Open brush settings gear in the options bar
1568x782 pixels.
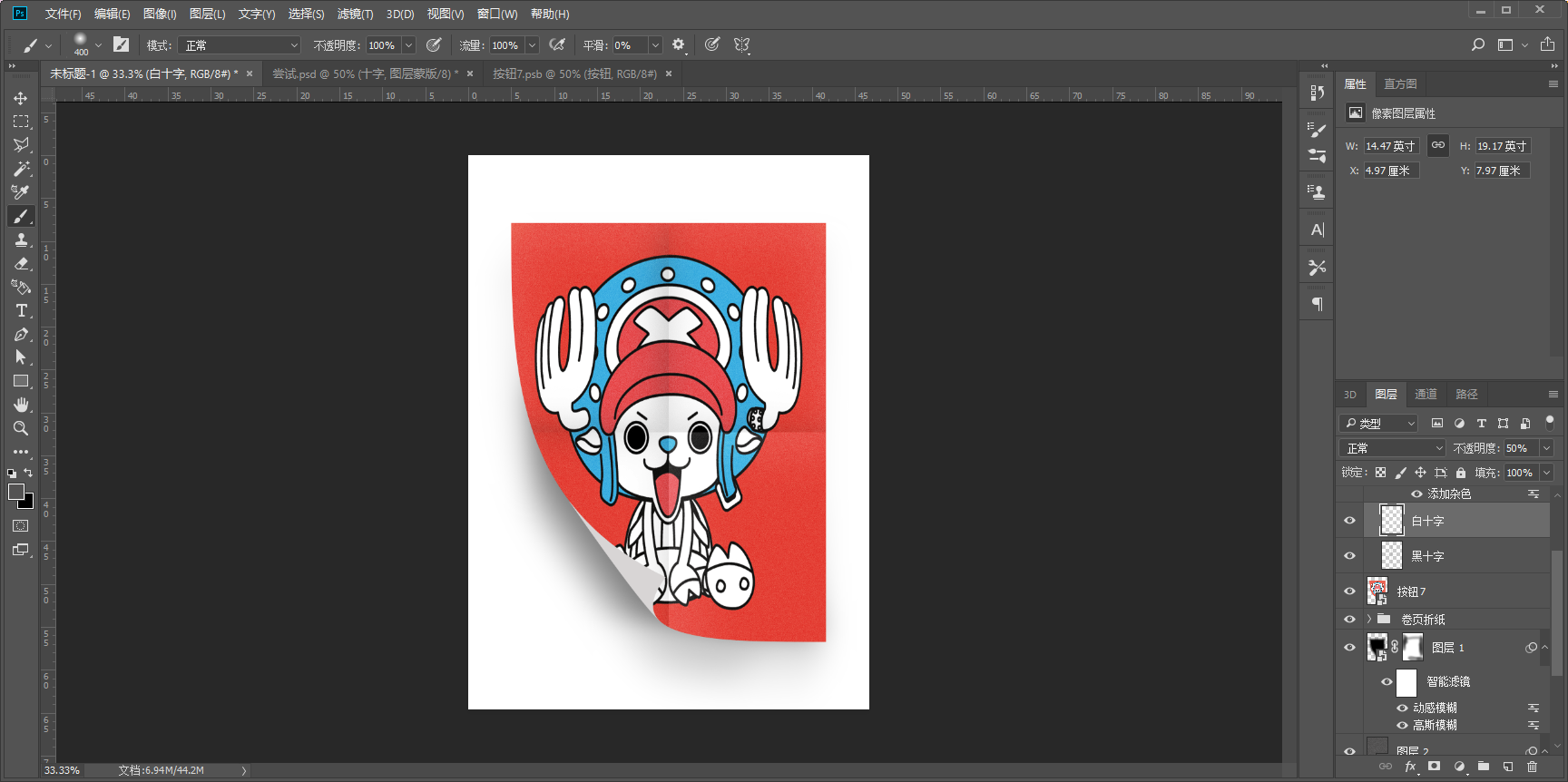[679, 44]
